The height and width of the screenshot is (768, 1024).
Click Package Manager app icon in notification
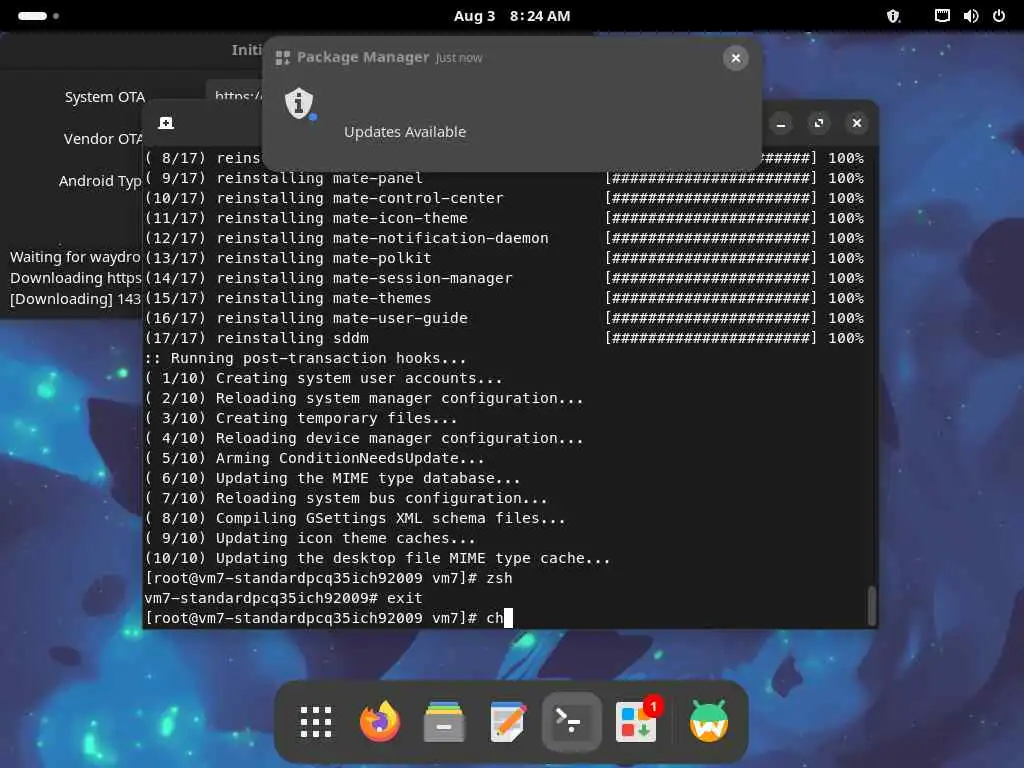tap(283, 58)
